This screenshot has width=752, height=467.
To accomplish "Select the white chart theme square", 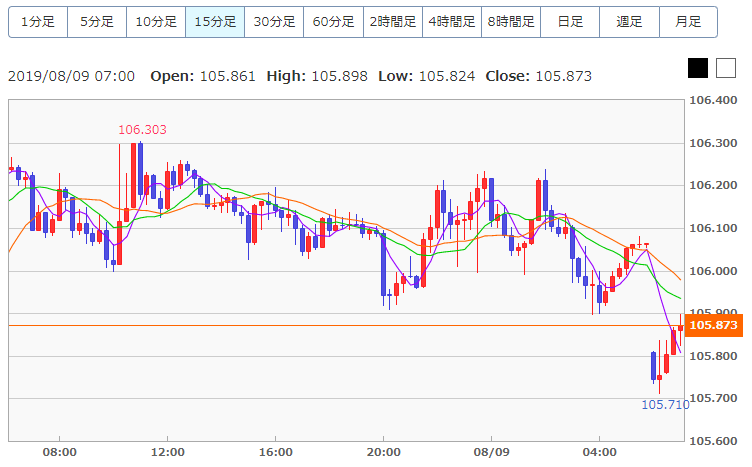I will point(724,68).
